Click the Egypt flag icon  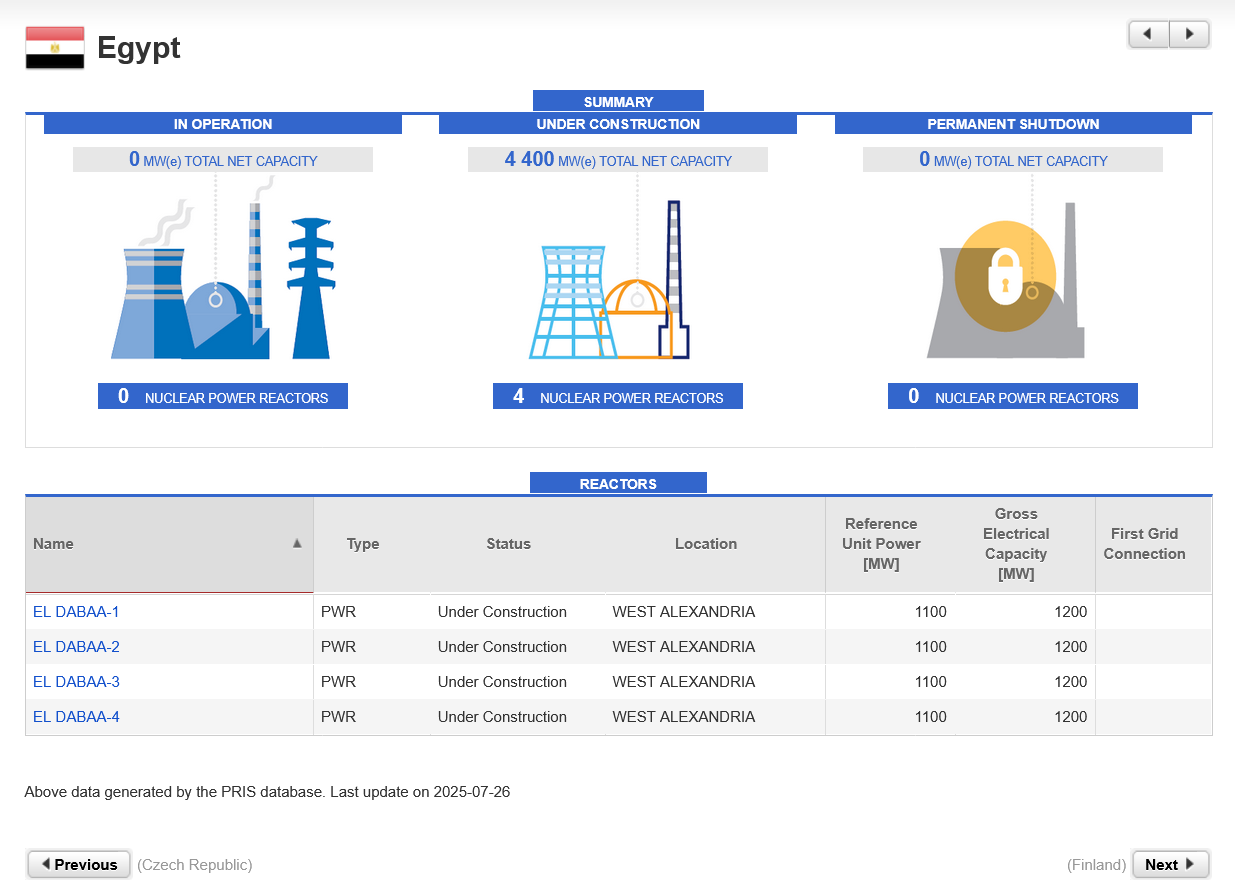click(55, 48)
